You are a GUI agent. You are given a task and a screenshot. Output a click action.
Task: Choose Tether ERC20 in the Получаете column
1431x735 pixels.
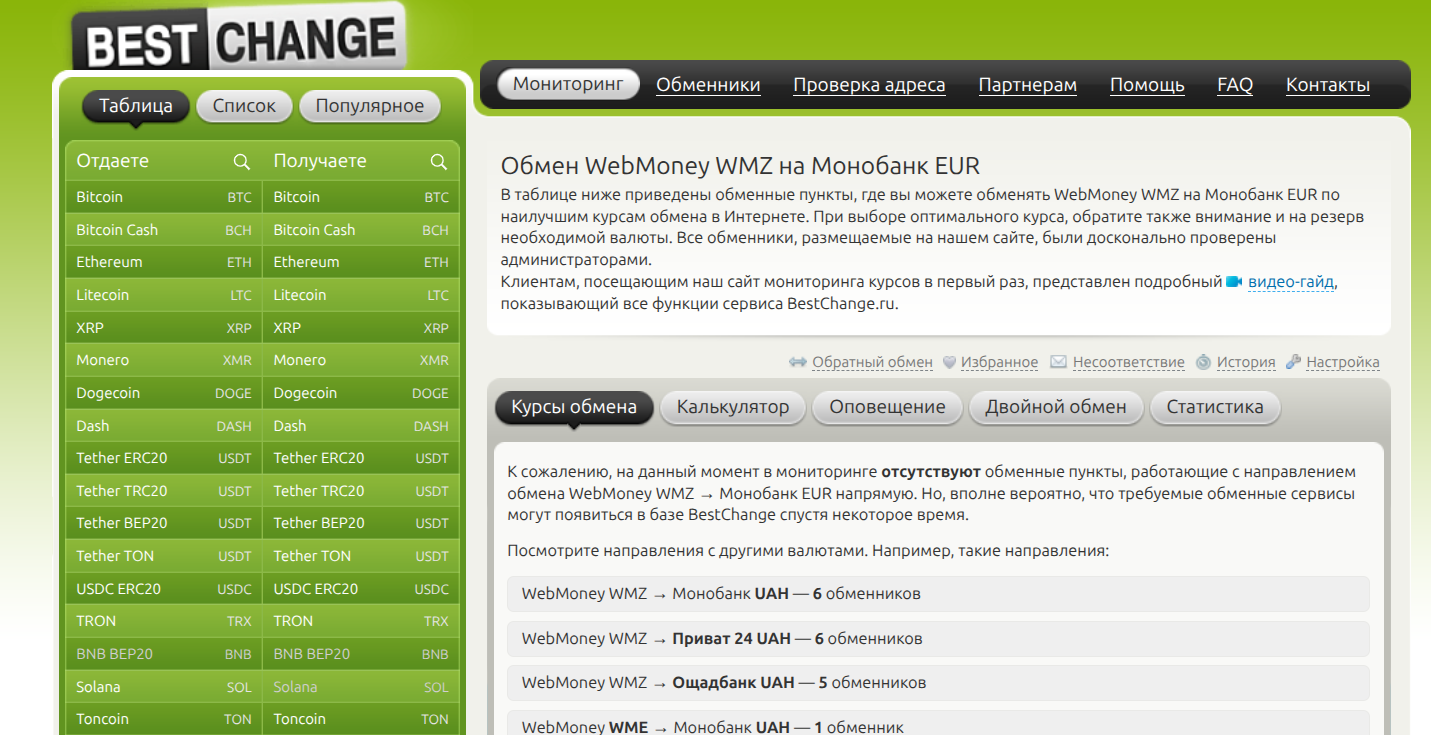point(361,458)
